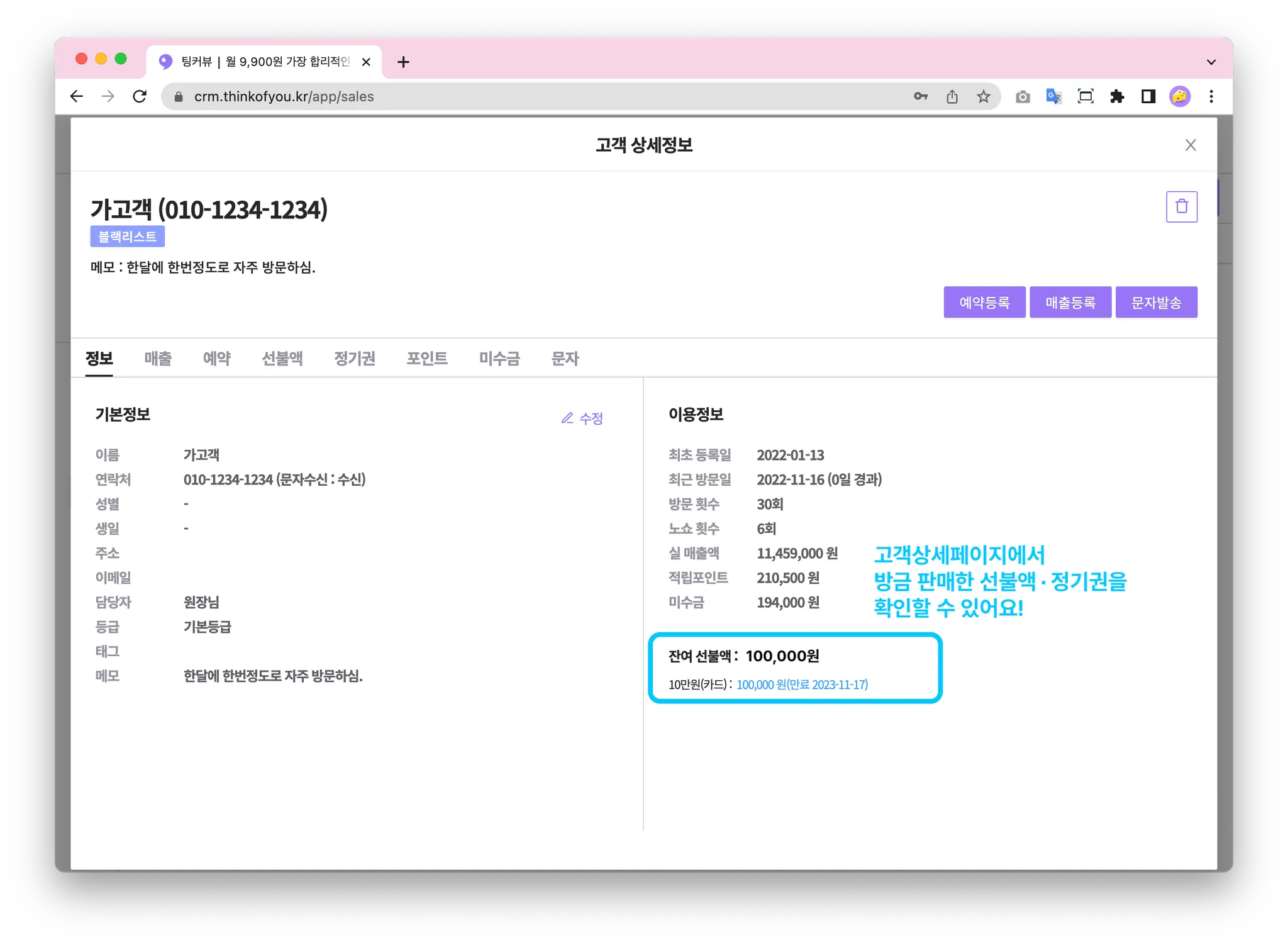Screen dimensions: 1288x945
Task: Switch to the 매출 tab
Action: (158, 359)
